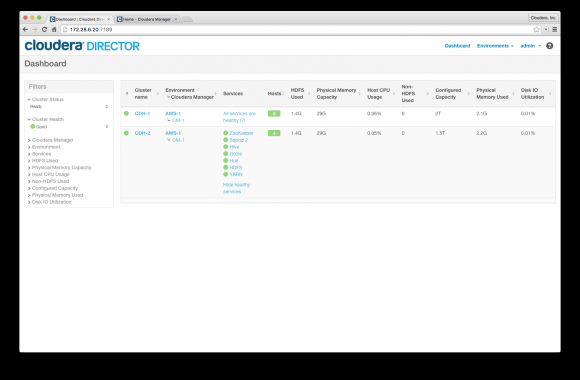580x380 pixels.
Task: Expand the Configured Capacity filter
Action: pos(53,188)
